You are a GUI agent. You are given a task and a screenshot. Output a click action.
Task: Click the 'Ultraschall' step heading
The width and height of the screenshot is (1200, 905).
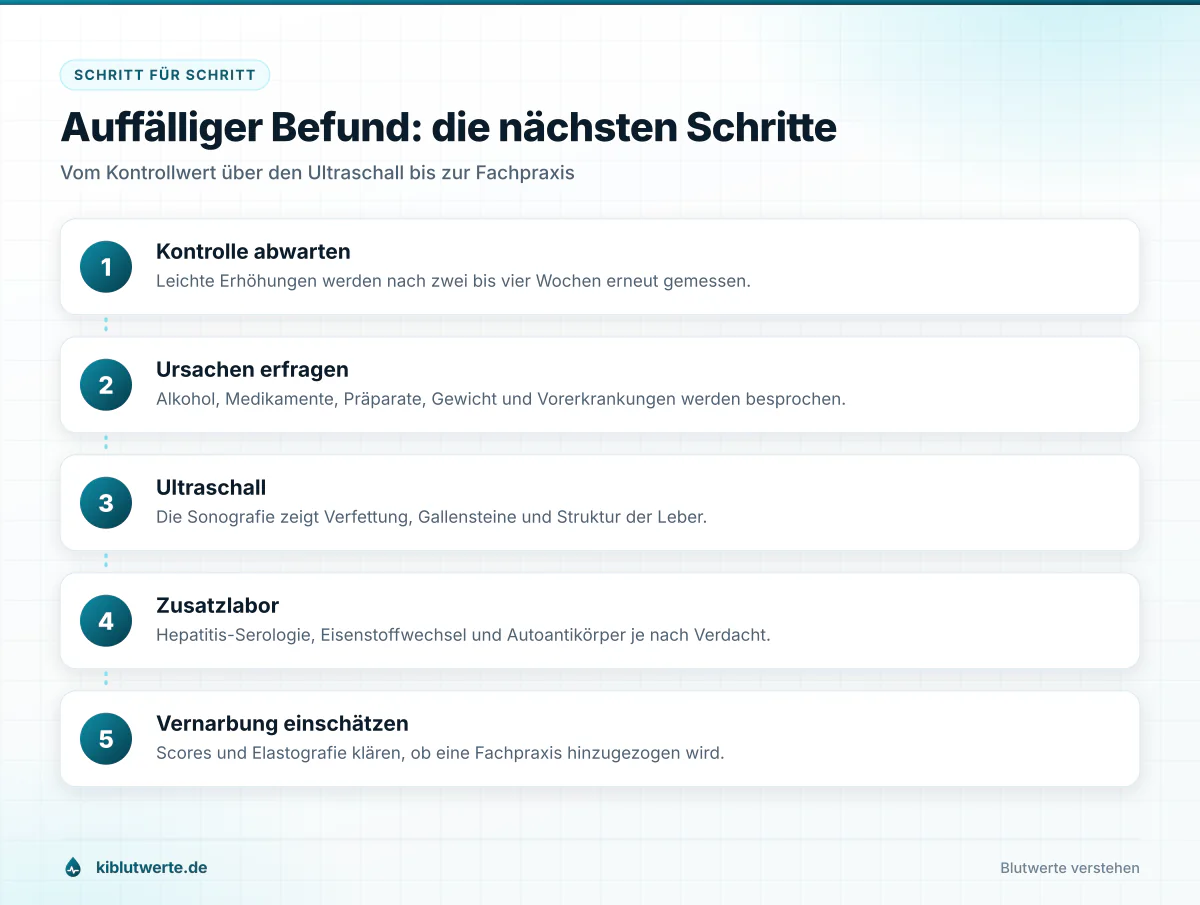click(211, 488)
